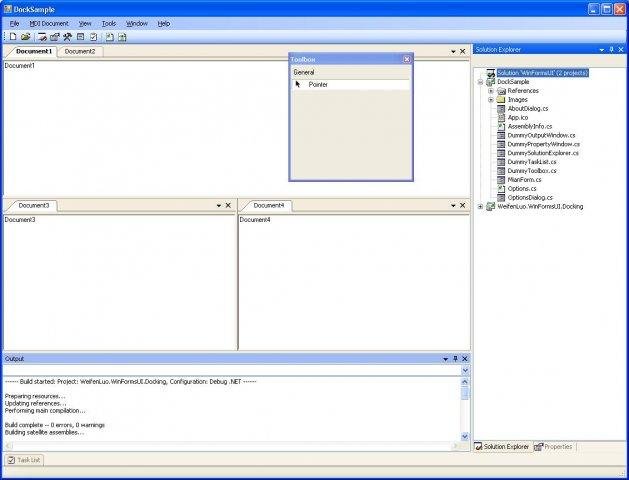Click the General group in Toolbox

(351, 72)
